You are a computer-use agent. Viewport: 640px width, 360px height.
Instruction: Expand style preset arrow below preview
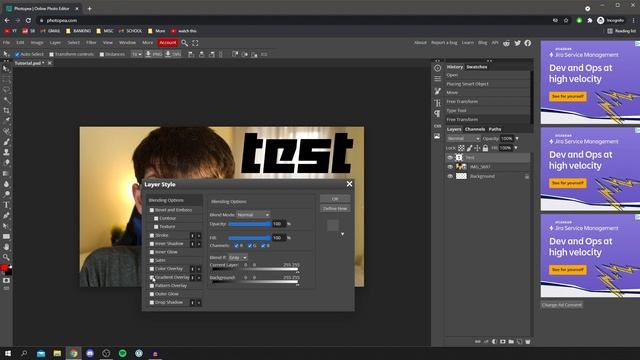tap(342, 234)
